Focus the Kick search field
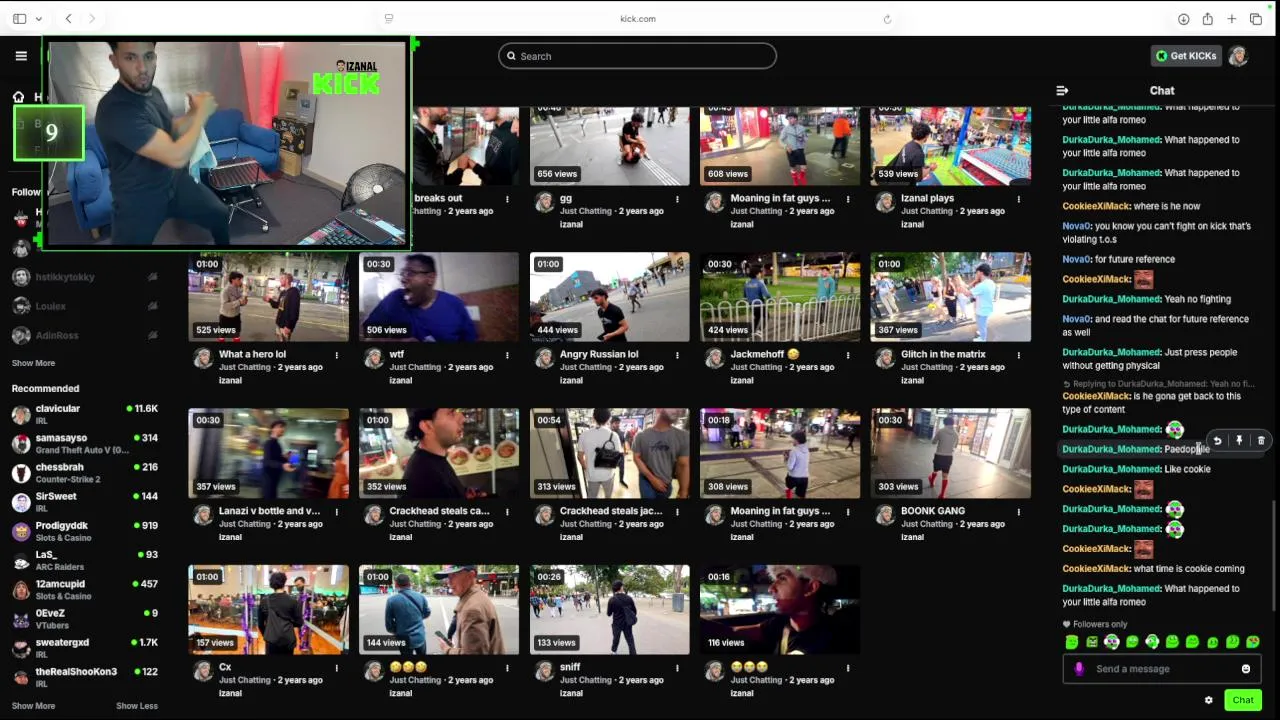This screenshot has width=1280, height=720. [x=637, y=56]
